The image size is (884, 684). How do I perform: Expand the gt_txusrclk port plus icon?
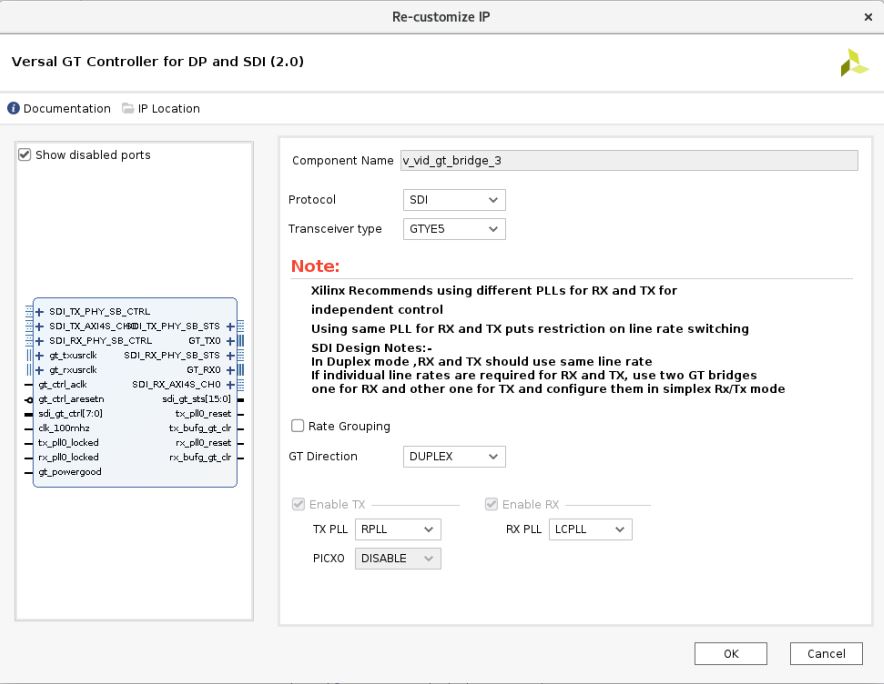pos(40,355)
